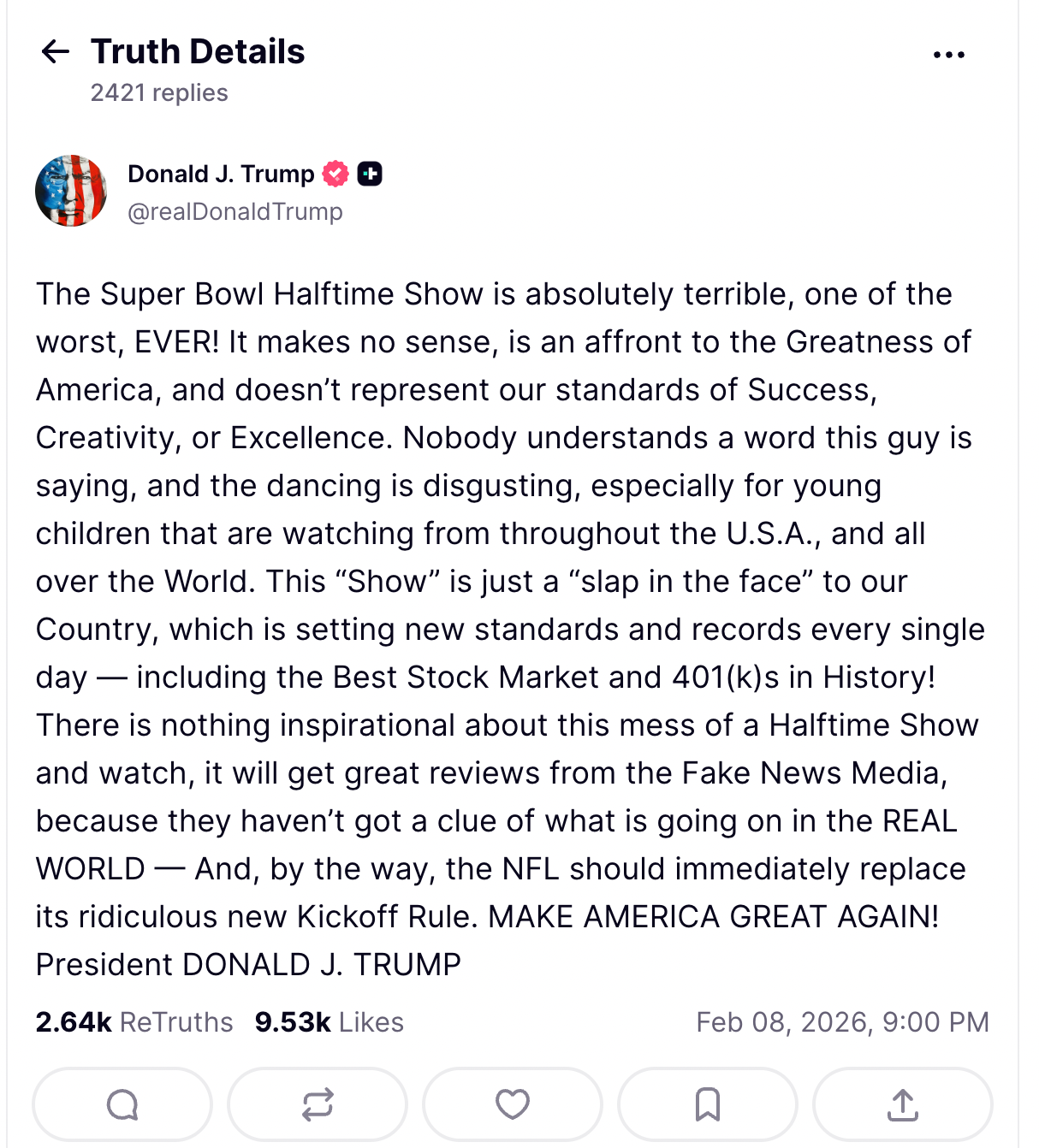ReTruth the post with the repeat icon
The height and width of the screenshot is (1148, 1039).
pos(316,1104)
